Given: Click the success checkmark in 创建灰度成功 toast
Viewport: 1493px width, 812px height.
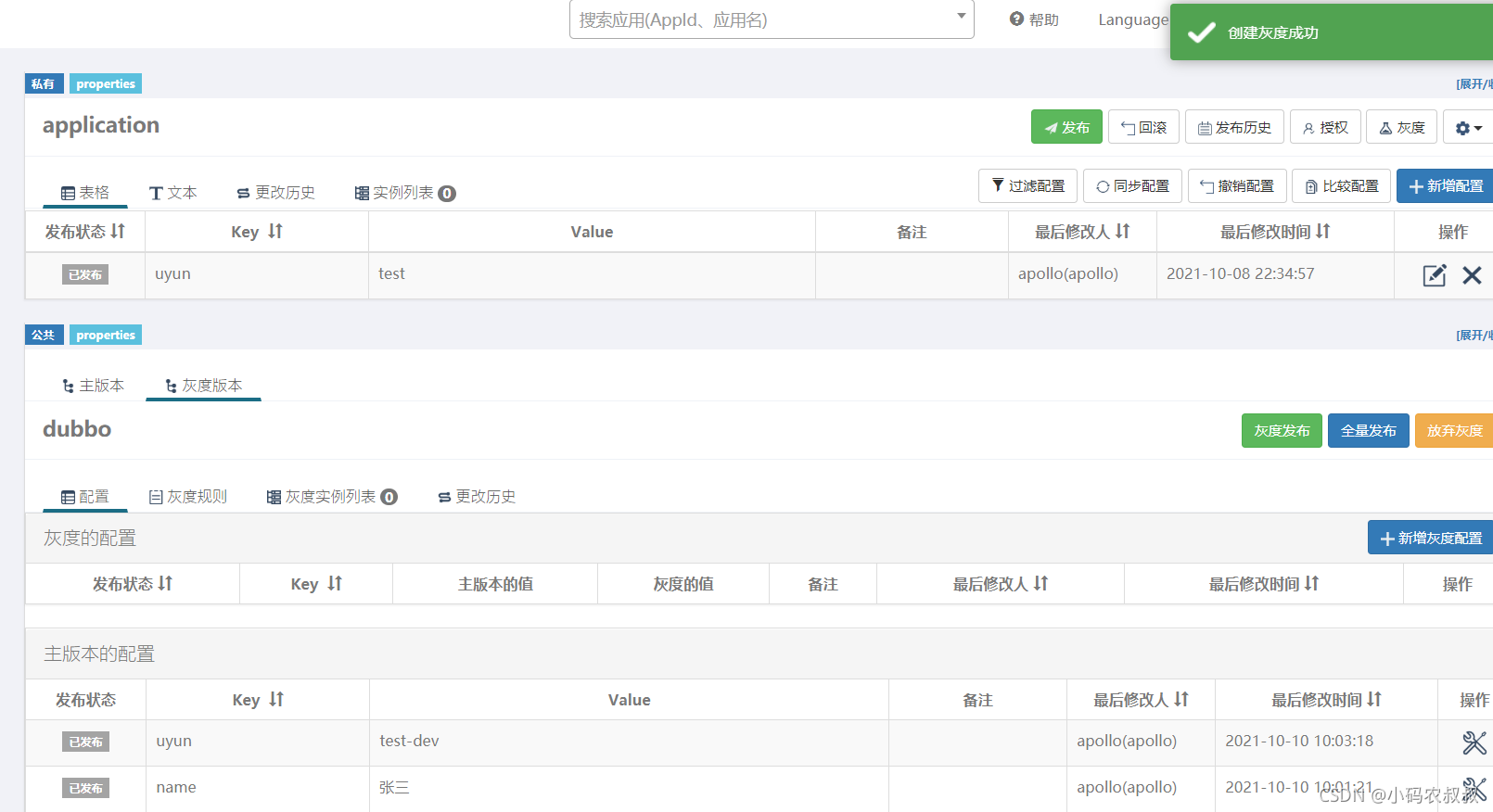Looking at the screenshot, I should coord(1202,32).
